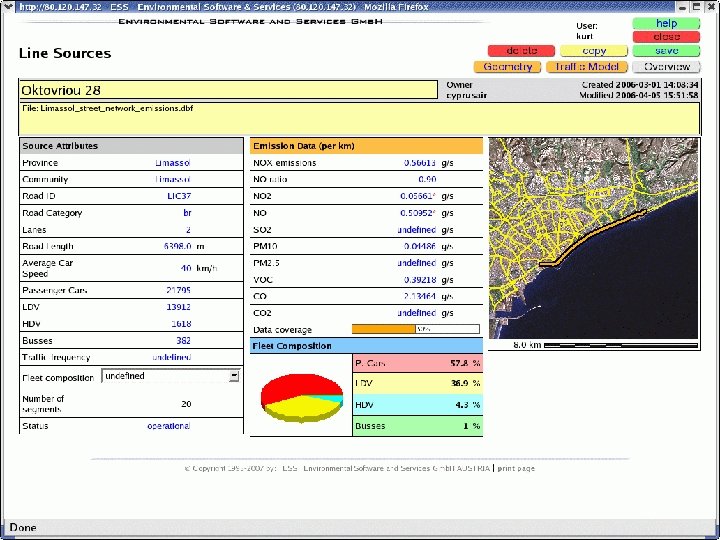This screenshot has width=720, height=540.
Task: Open the window menu icon in title bar
Action: 8,6
